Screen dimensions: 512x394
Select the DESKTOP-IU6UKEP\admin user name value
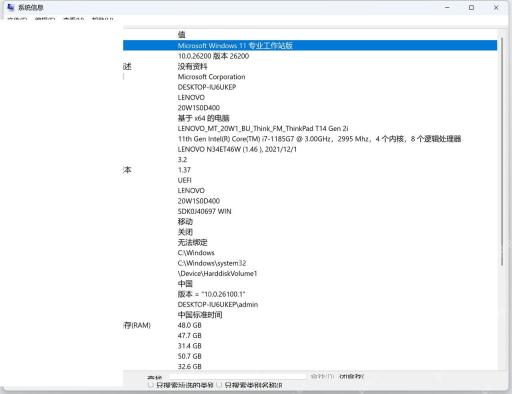(218, 304)
